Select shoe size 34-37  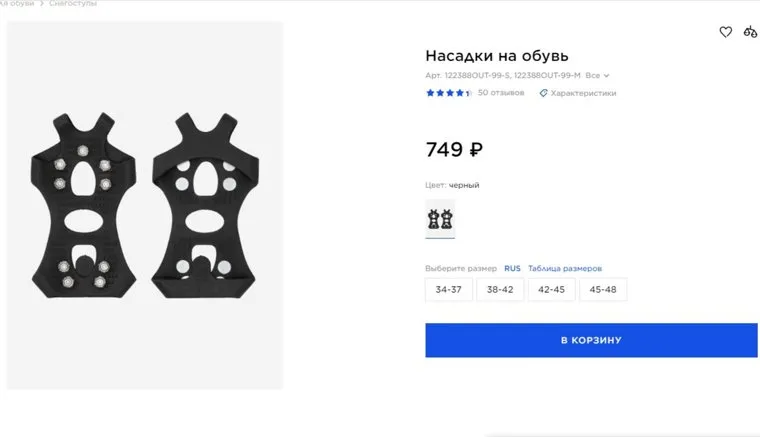pyautogui.click(x=447, y=289)
